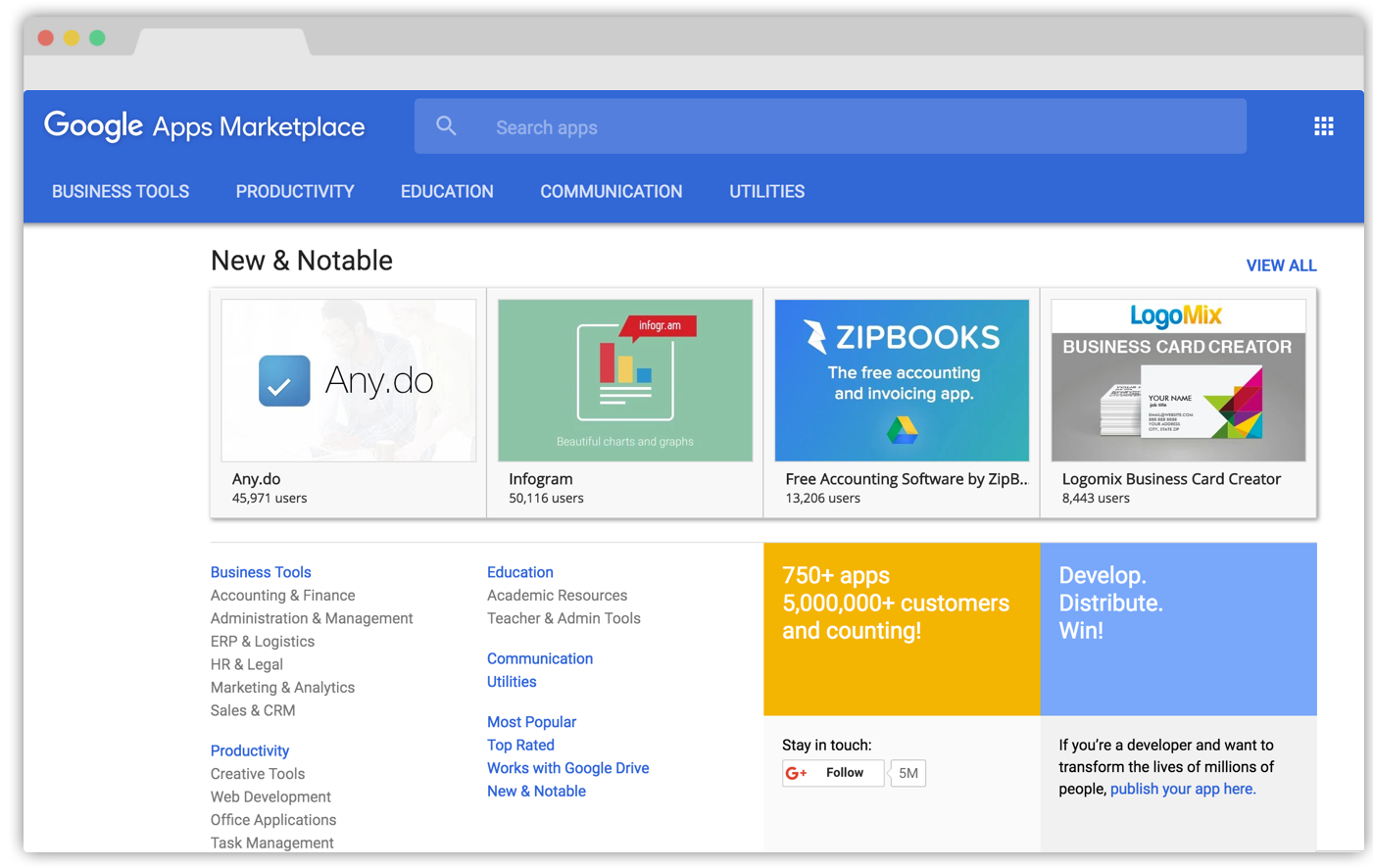
Task: Open Works with Google Drive link
Action: (x=568, y=768)
